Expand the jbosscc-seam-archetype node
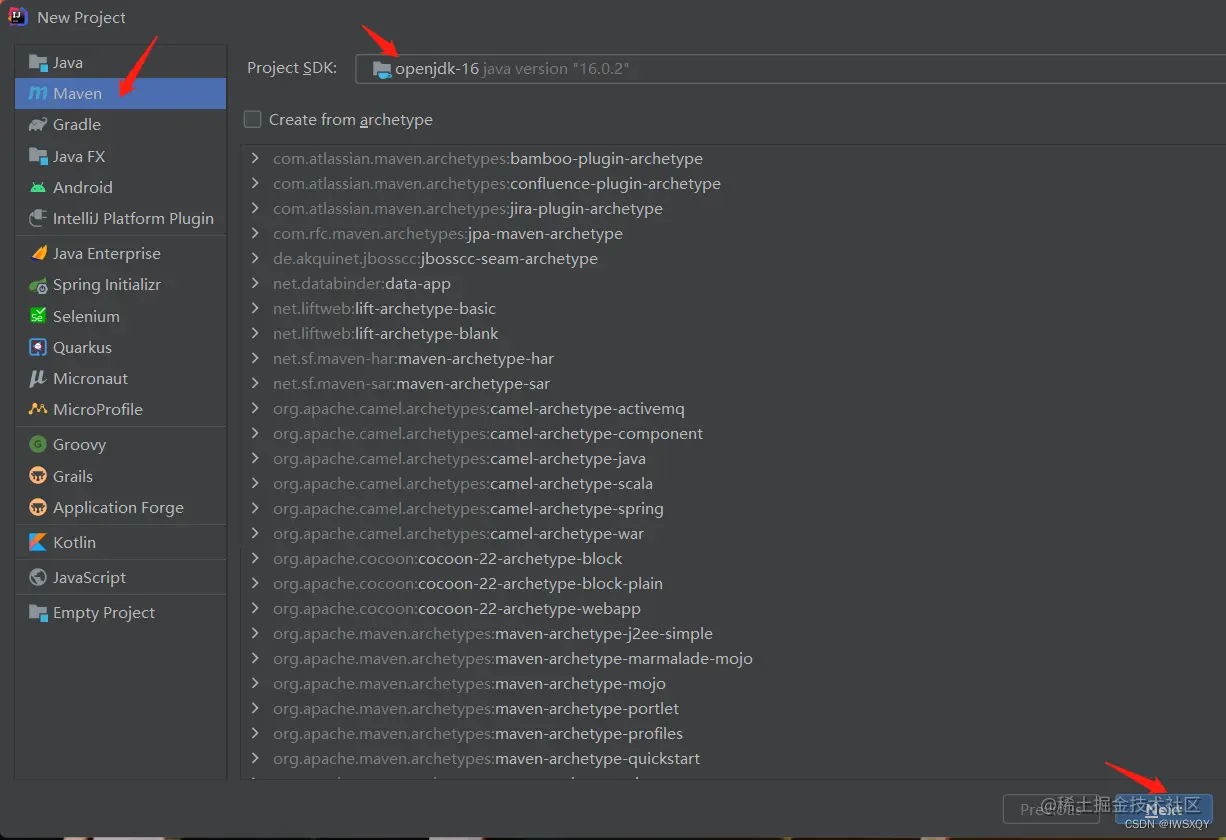Screen dimensions: 1226x840 [255, 258]
